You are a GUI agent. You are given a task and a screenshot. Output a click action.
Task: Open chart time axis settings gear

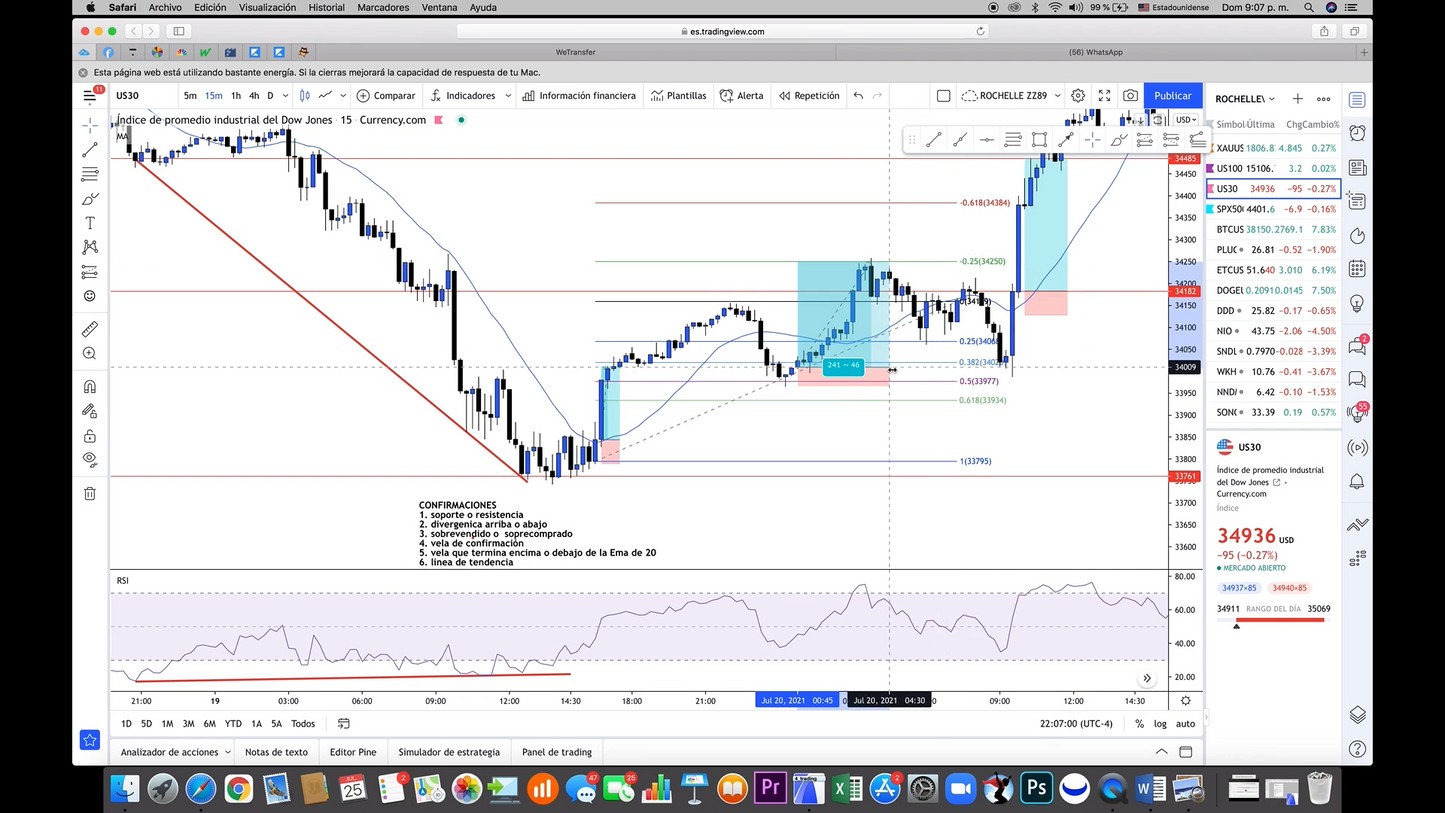(1186, 701)
